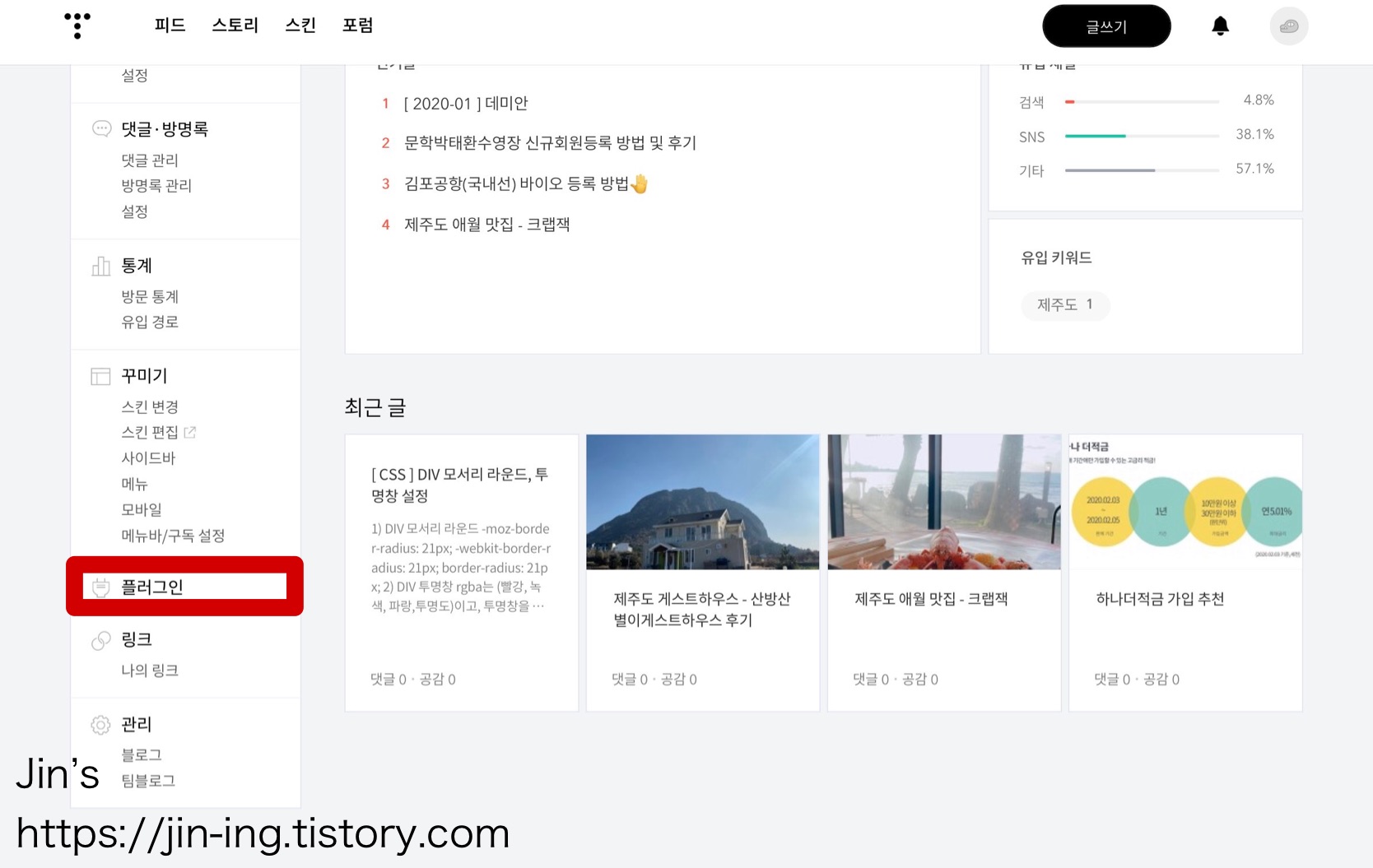The image size is (1373, 868).
Task: Open 메뉴바/구독 설정
Action: pyautogui.click(x=173, y=536)
